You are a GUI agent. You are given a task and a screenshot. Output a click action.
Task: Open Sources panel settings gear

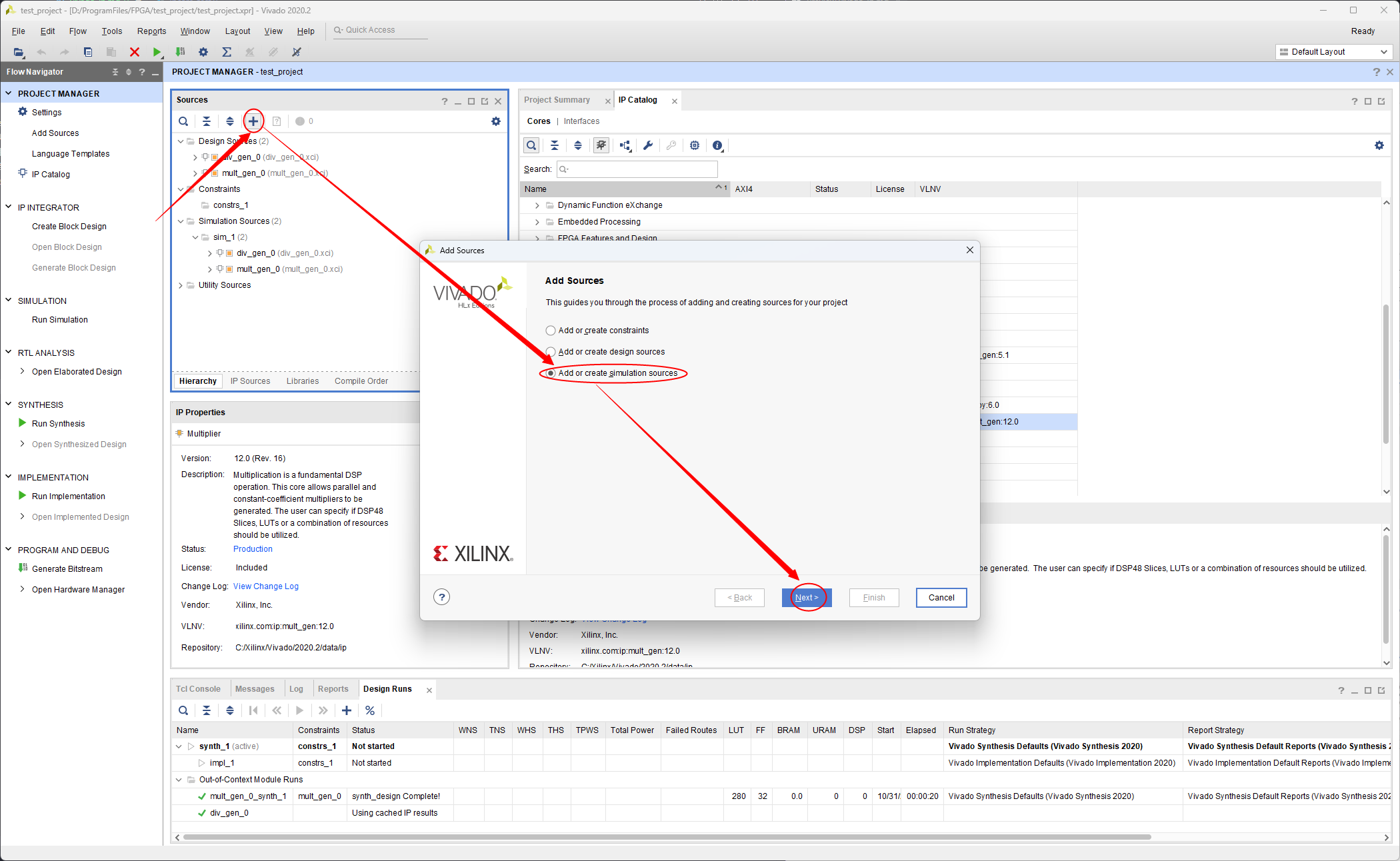click(495, 121)
